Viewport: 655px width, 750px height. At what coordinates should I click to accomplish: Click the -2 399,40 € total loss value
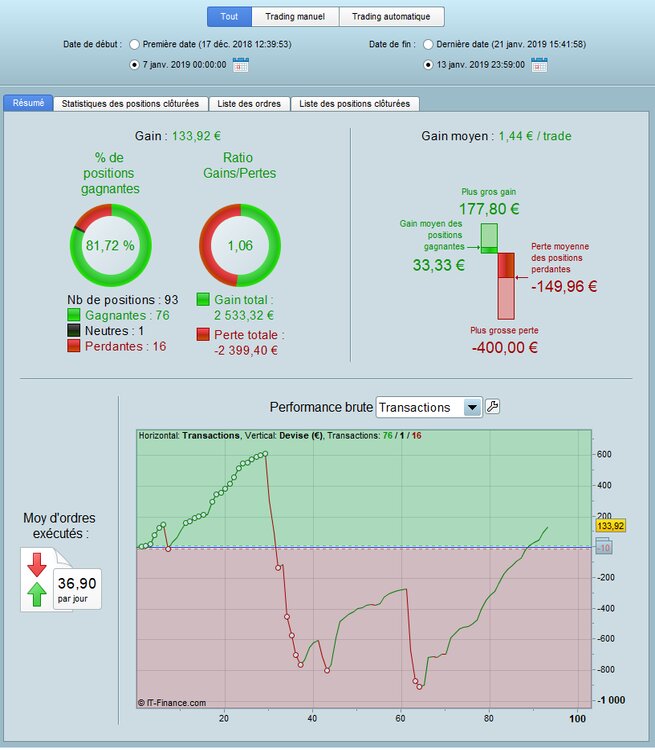[246, 350]
